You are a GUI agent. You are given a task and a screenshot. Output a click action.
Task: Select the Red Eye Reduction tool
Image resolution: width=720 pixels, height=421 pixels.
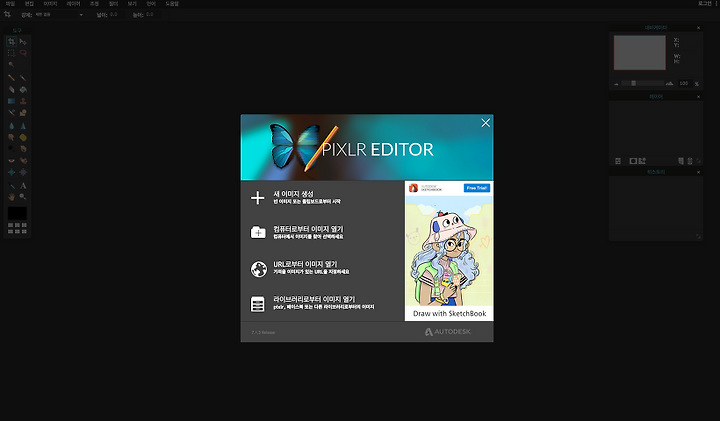[11, 160]
